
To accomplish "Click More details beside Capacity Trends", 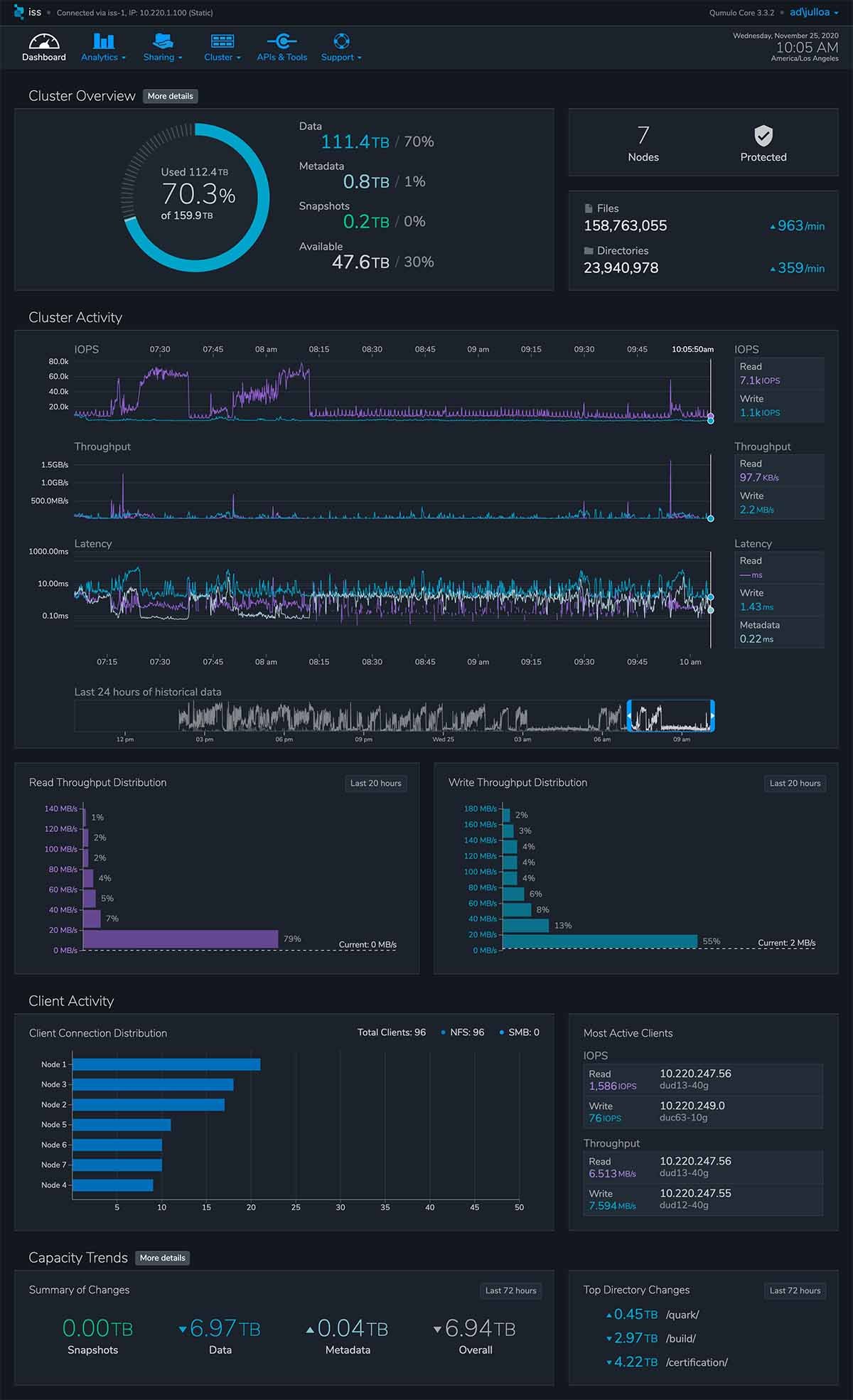I will coord(162,1258).
